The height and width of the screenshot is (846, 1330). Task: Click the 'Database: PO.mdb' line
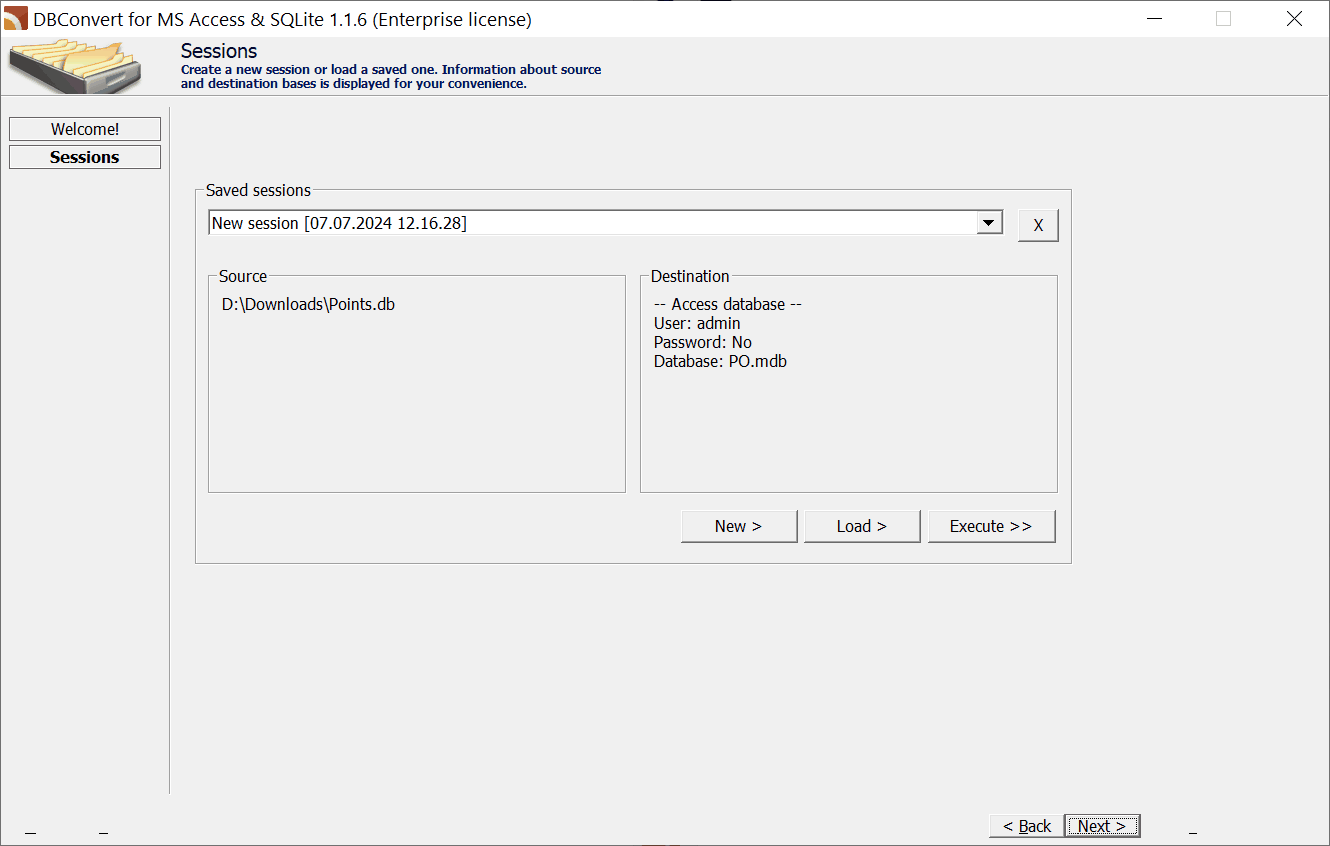720,361
